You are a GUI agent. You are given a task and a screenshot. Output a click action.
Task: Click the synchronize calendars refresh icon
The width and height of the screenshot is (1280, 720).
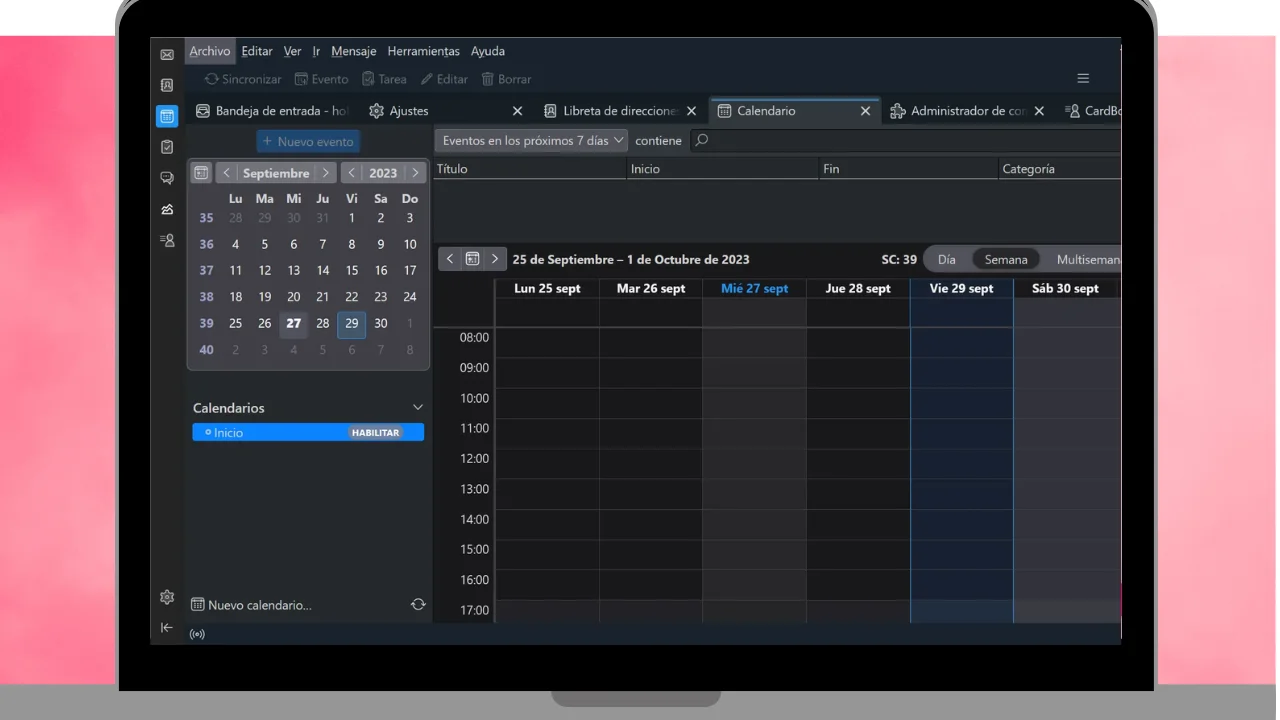pyautogui.click(x=418, y=605)
